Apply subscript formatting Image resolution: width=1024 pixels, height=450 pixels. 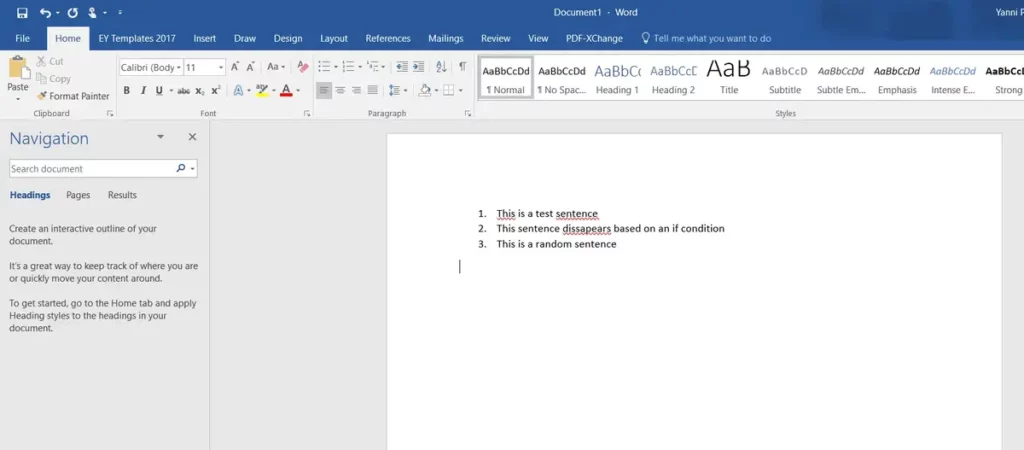point(200,91)
